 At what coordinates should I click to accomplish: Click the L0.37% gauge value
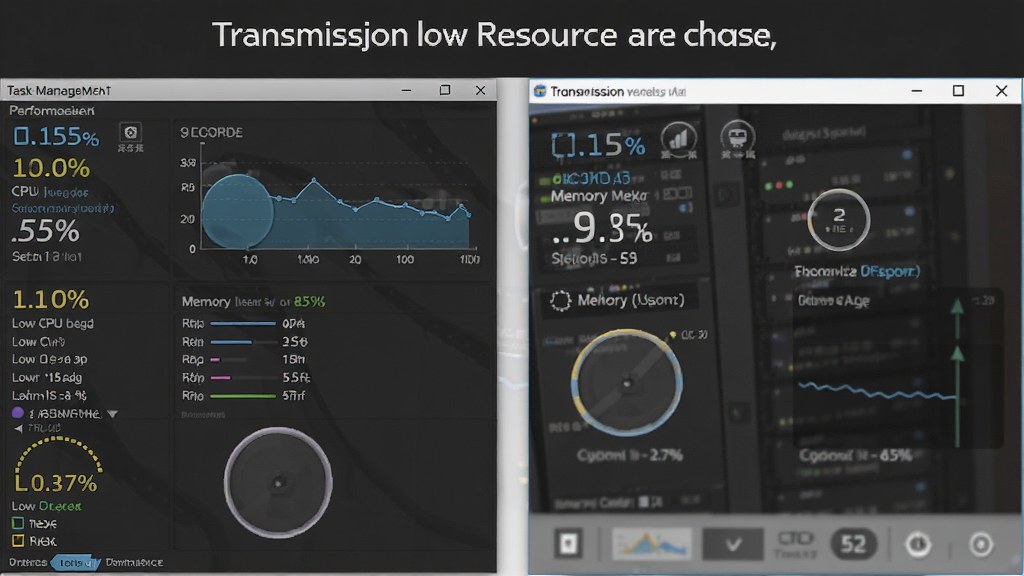pos(56,483)
